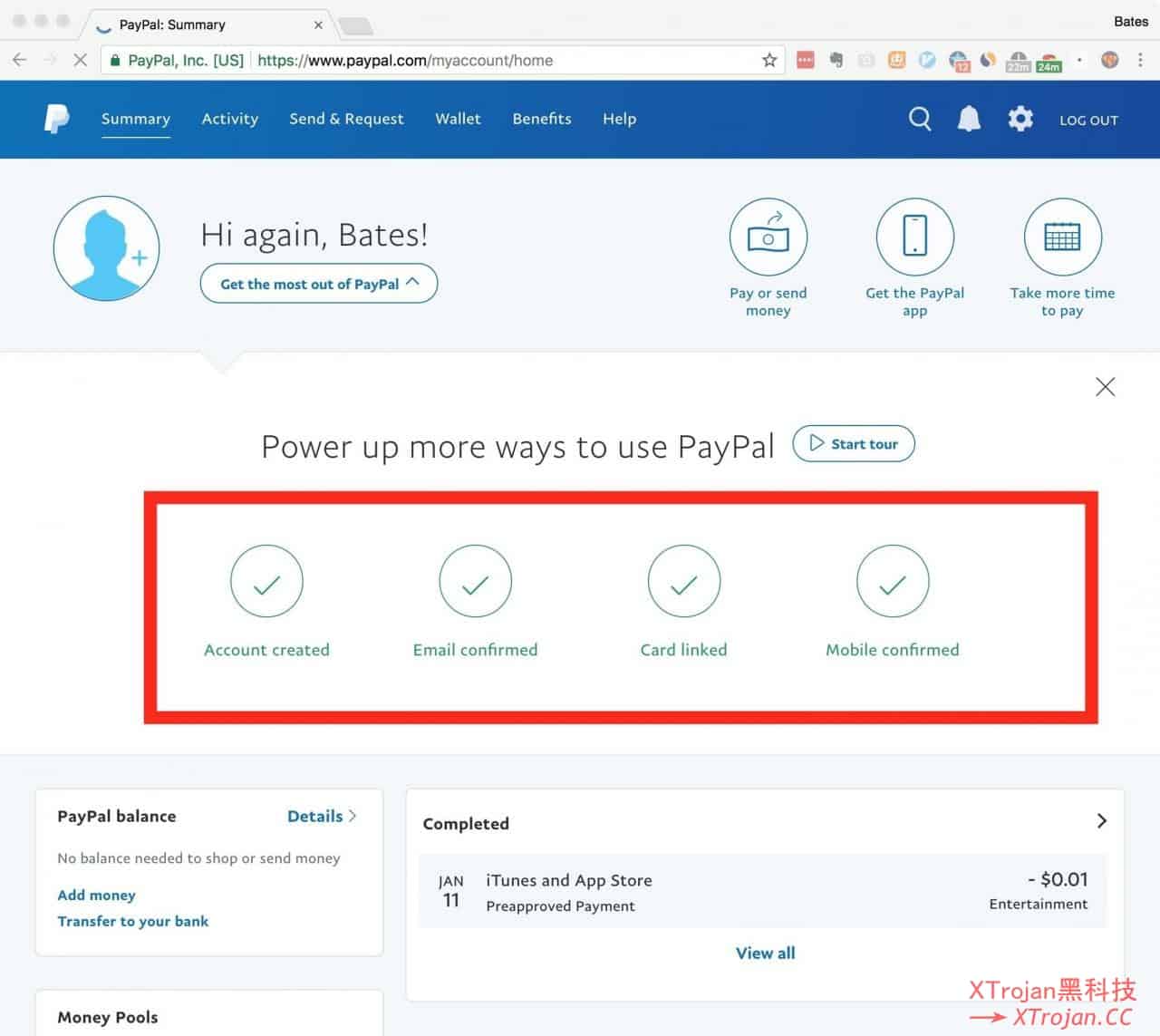The width and height of the screenshot is (1160, 1036).
Task: Click the LOG OUT link
Action: [x=1089, y=120]
